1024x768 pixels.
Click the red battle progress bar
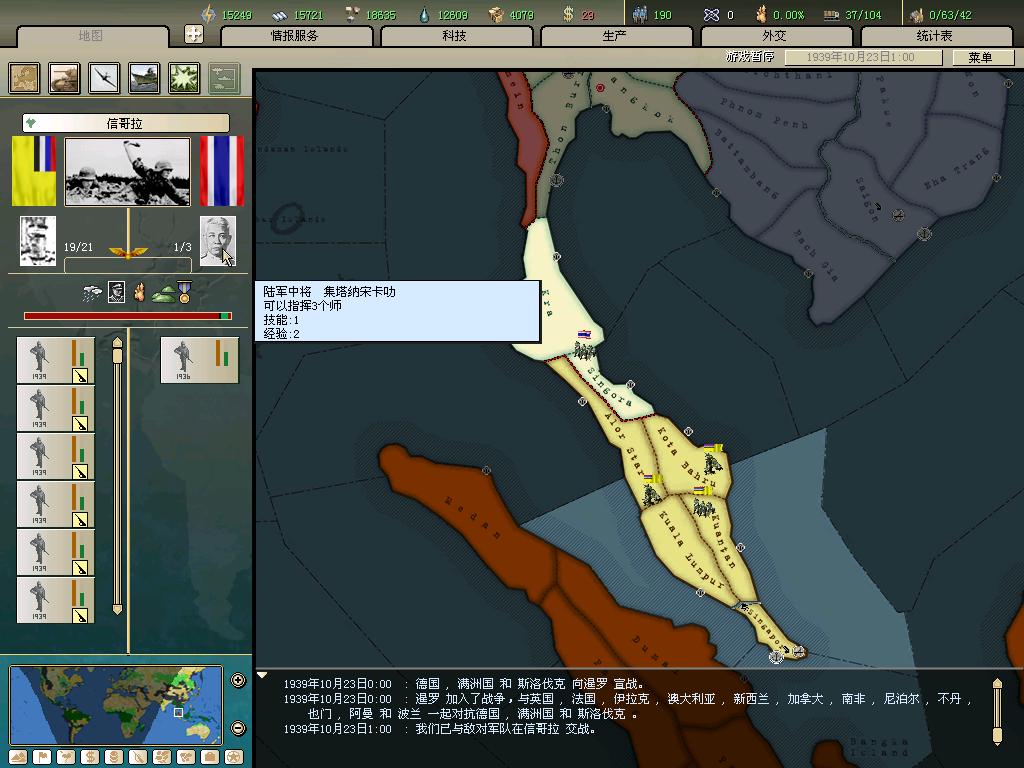[x=128, y=316]
